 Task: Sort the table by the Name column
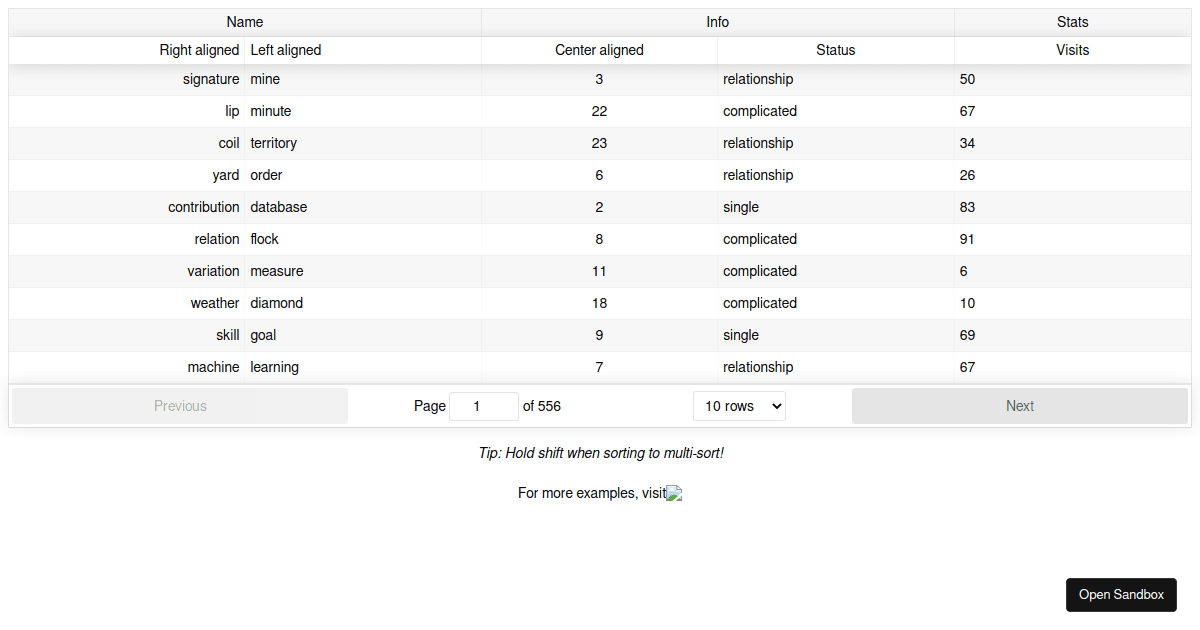tap(244, 21)
